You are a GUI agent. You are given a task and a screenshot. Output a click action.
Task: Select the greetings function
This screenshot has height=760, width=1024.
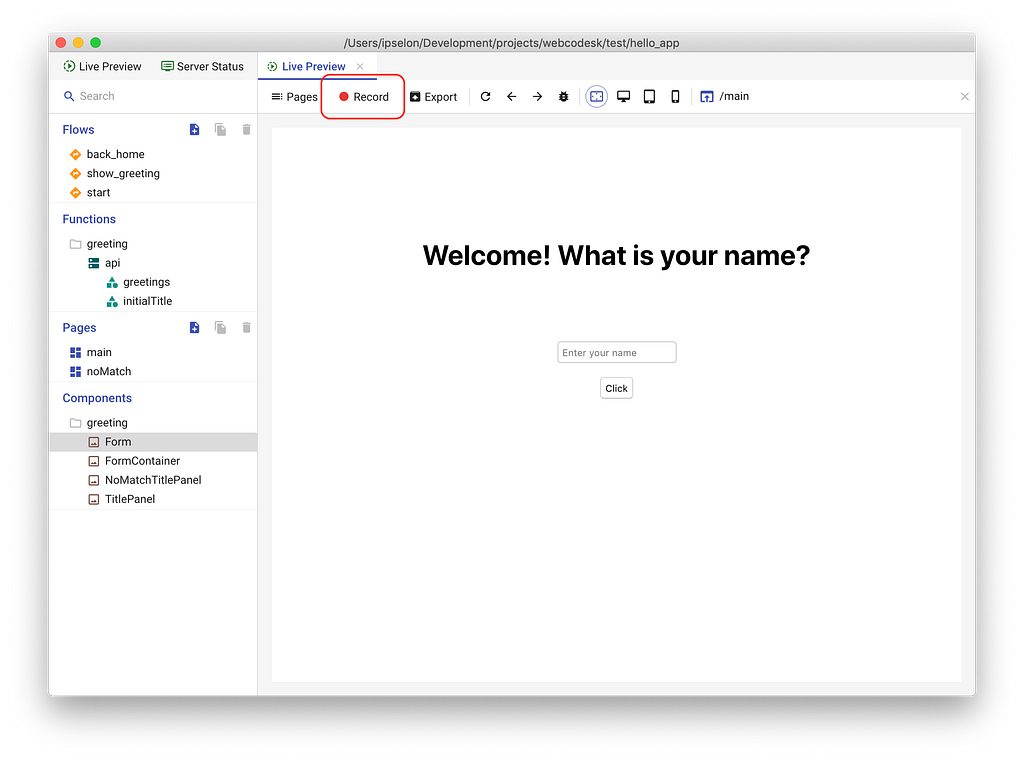pos(153,282)
